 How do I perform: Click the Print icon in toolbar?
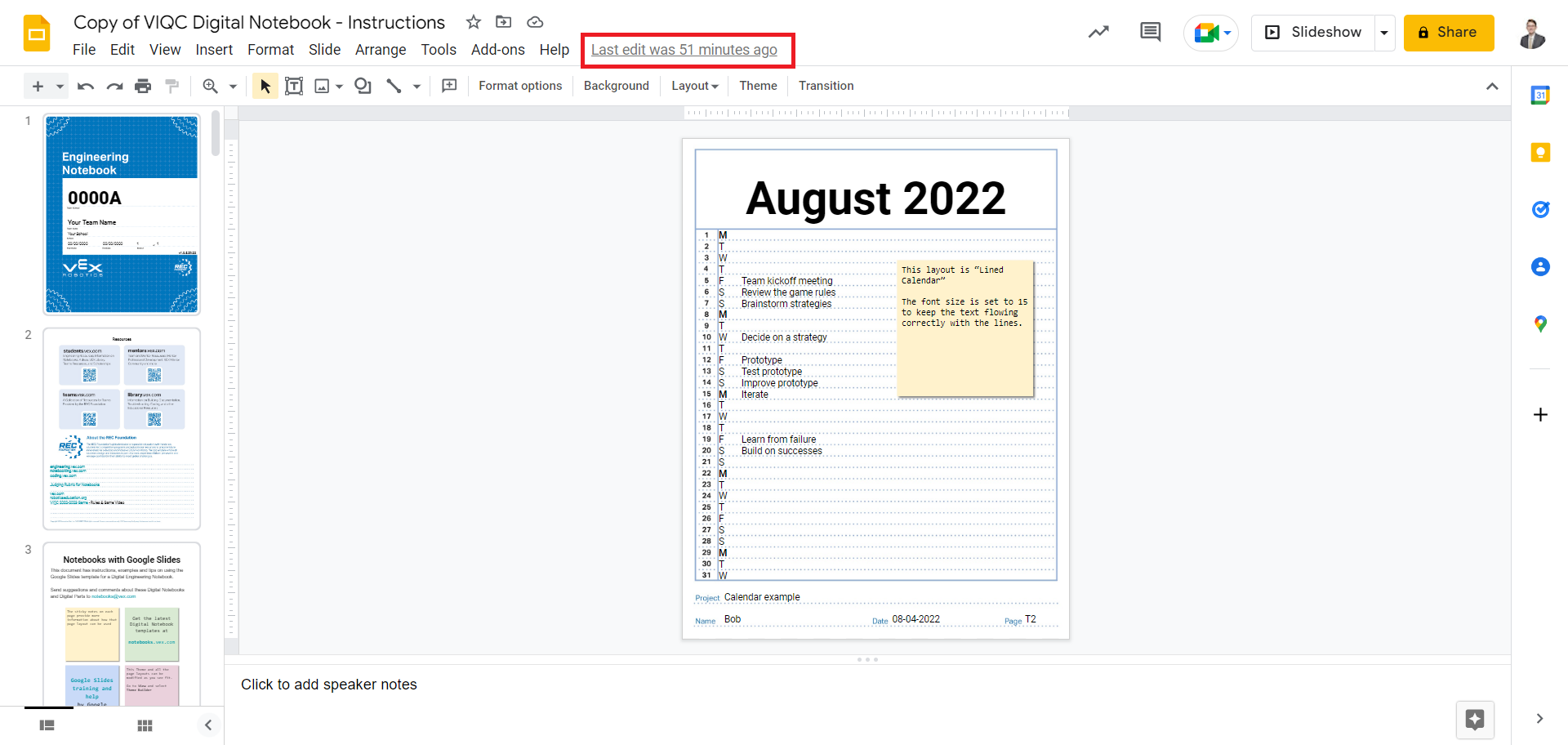tap(143, 86)
